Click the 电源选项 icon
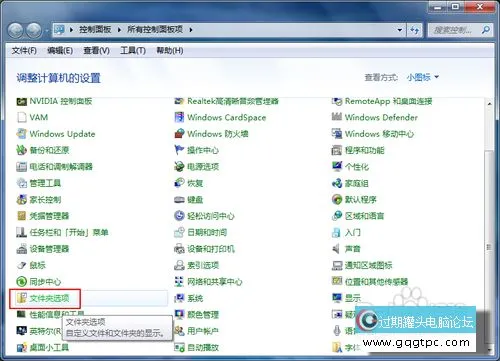The image size is (500, 361). pos(179,166)
